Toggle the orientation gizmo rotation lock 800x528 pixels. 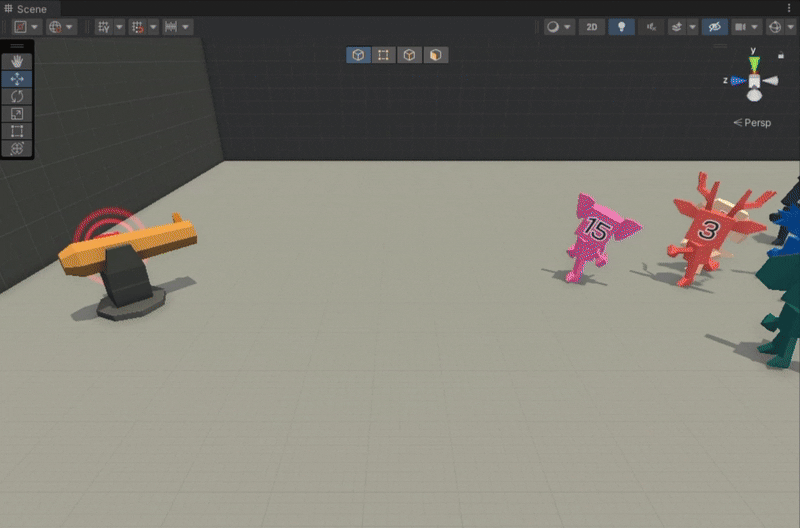tap(781, 55)
